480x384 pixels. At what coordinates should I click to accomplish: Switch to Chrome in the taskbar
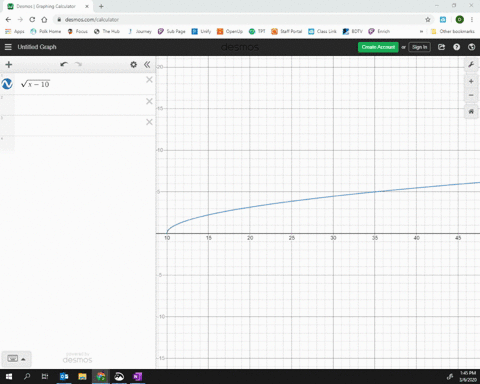click(101, 377)
